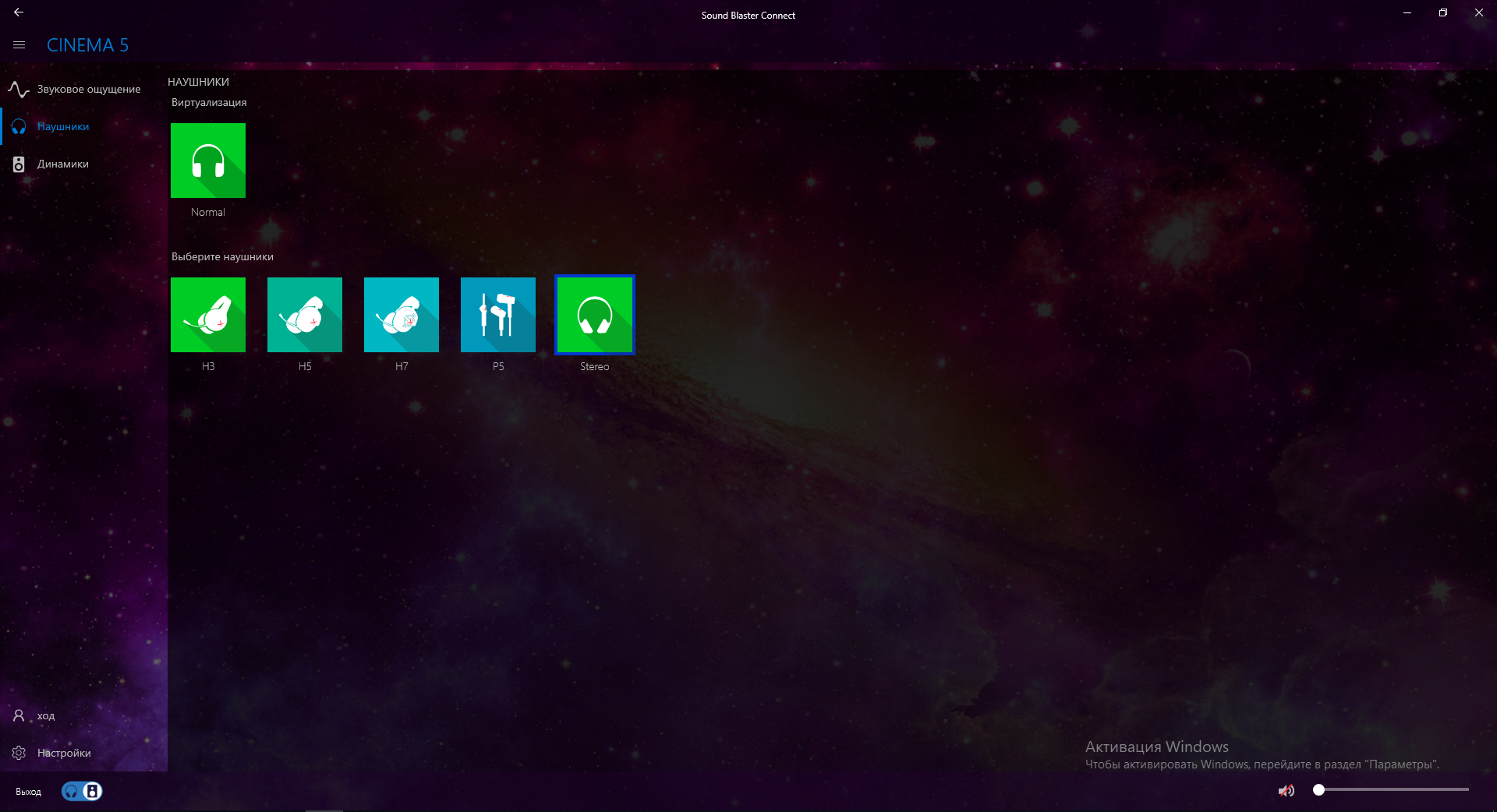Choose the H7 headset tile
This screenshot has height=812, width=1497.
tap(402, 315)
